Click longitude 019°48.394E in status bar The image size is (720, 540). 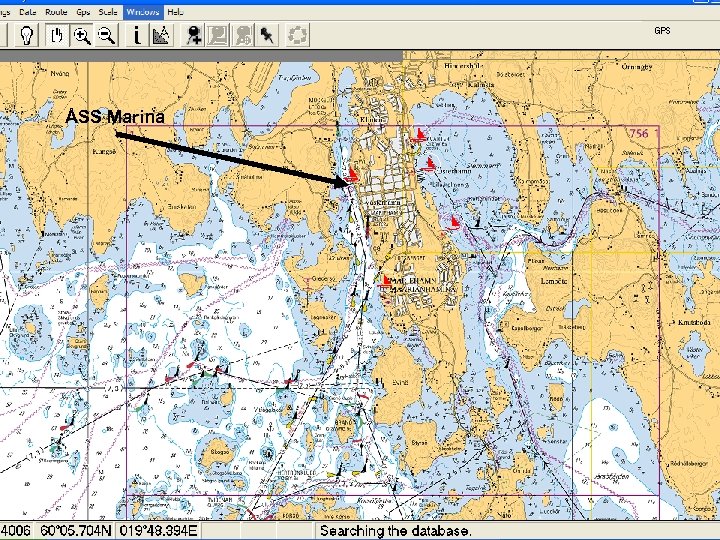(158, 531)
